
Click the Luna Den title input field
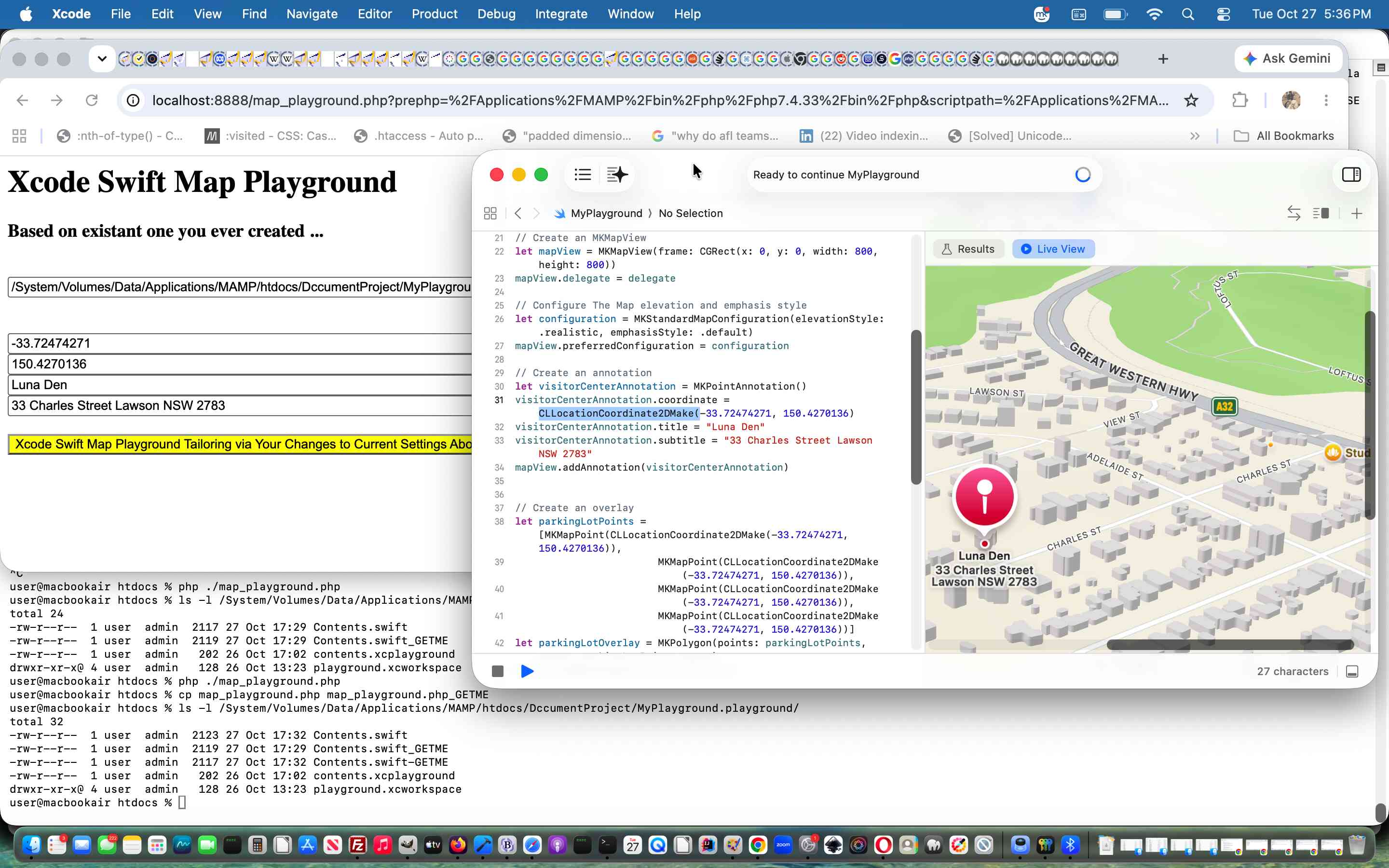[x=240, y=385]
